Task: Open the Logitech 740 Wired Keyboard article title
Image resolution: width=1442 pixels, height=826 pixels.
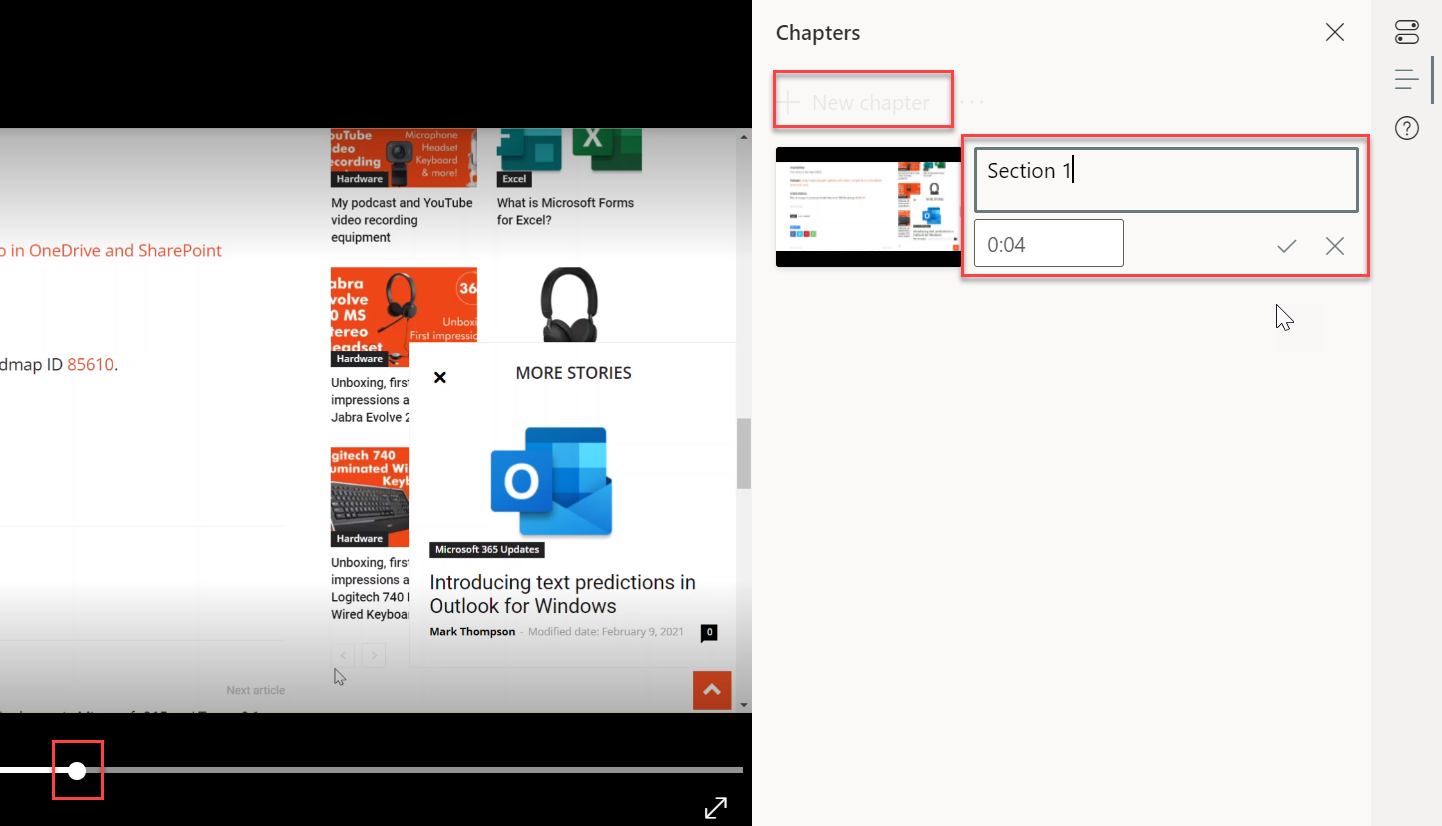Action: [370, 588]
